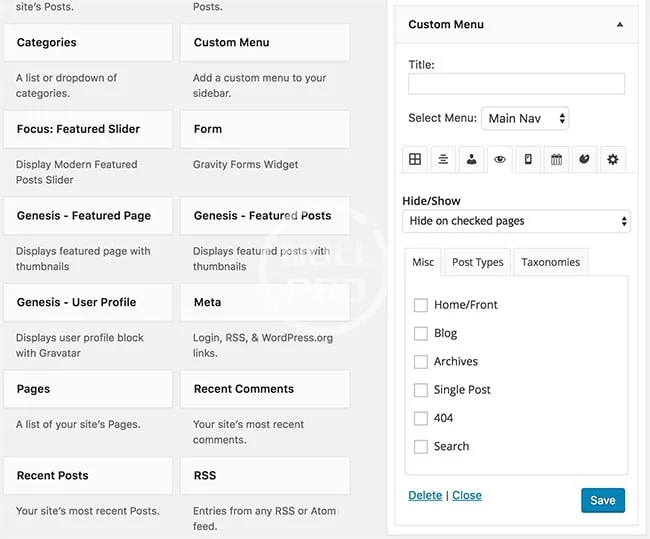Screen dimensions: 650x539
Task: Switch to the Taxonomies tab
Action: pyautogui.click(x=550, y=262)
